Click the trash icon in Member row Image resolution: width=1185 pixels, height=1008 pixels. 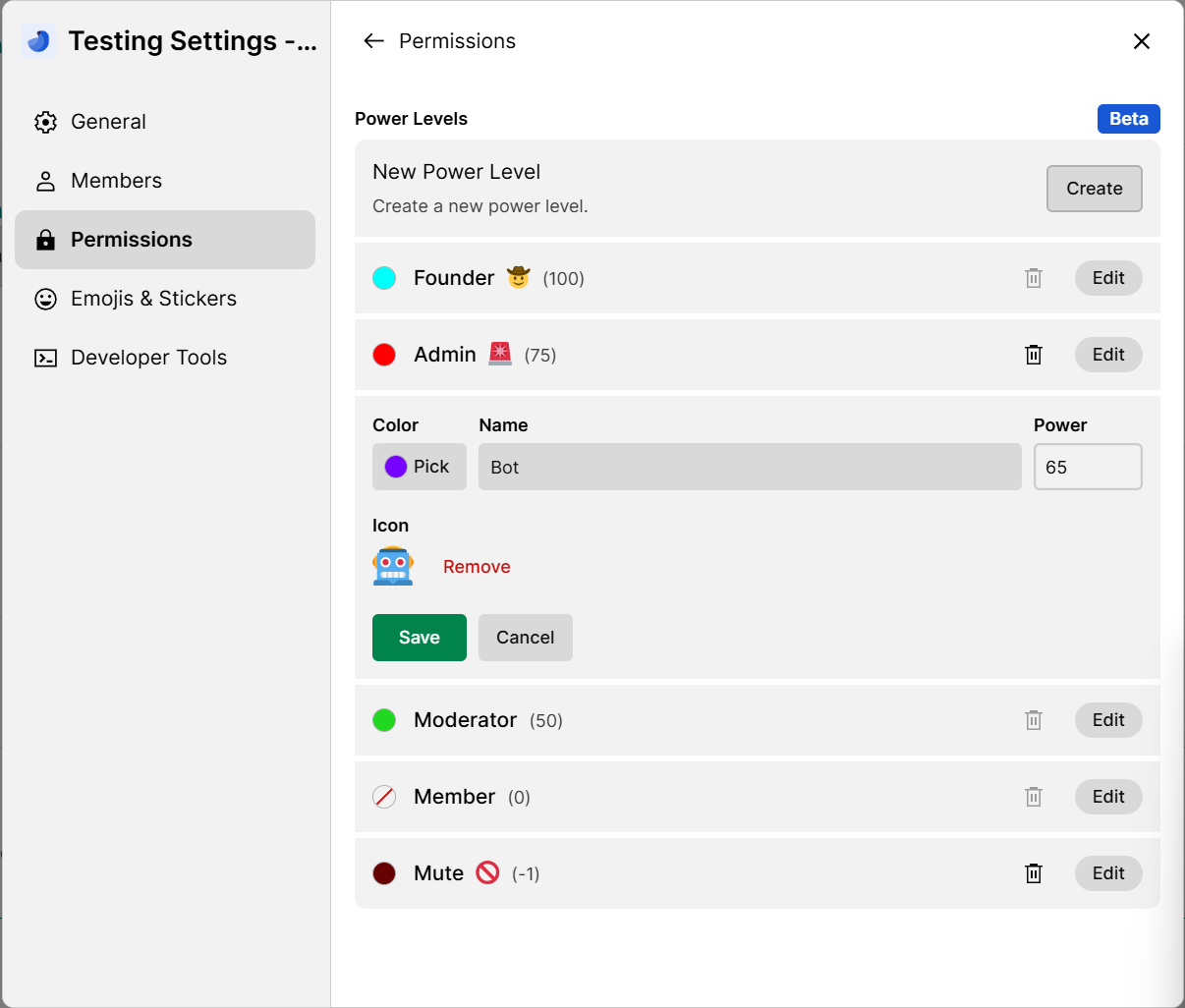pos(1034,797)
